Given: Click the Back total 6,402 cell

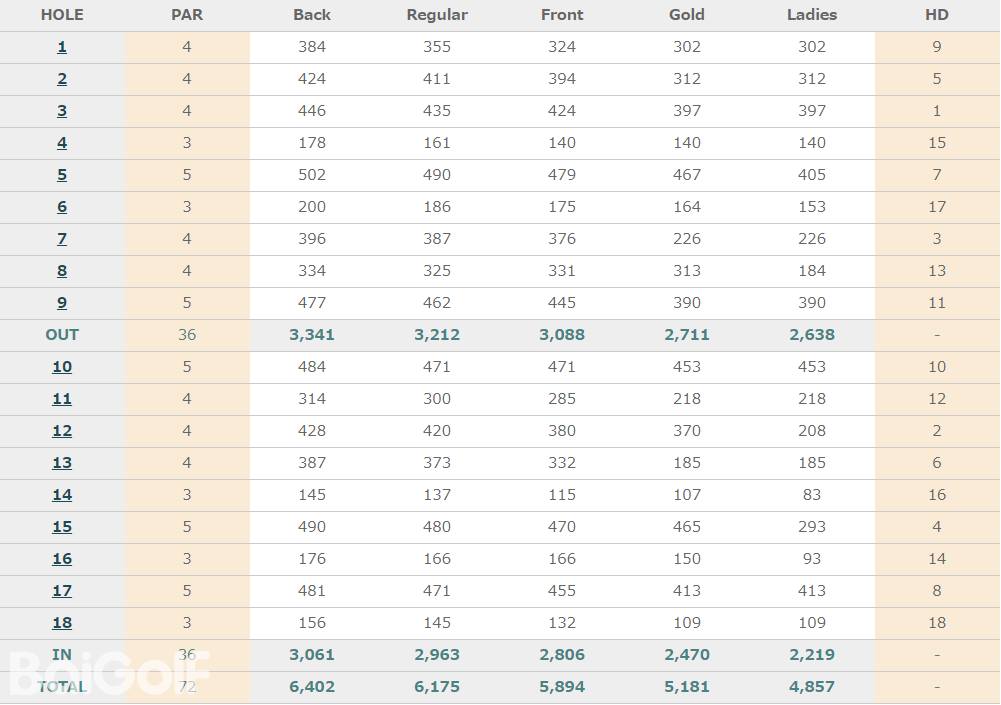Looking at the screenshot, I should [312, 687].
